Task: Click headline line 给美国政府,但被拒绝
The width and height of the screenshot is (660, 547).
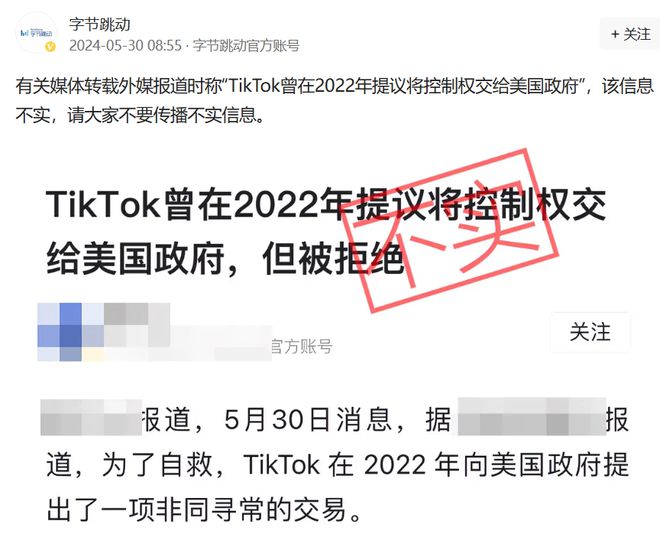Action: click(225, 258)
